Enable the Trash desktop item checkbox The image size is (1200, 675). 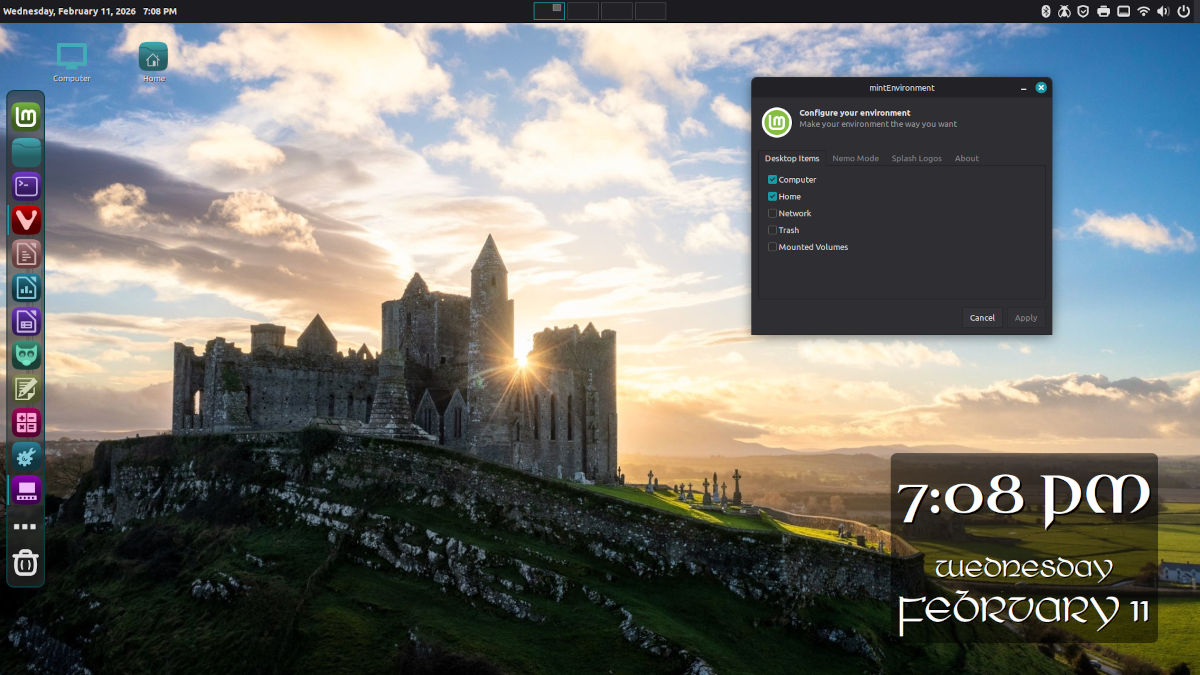click(x=772, y=230)
